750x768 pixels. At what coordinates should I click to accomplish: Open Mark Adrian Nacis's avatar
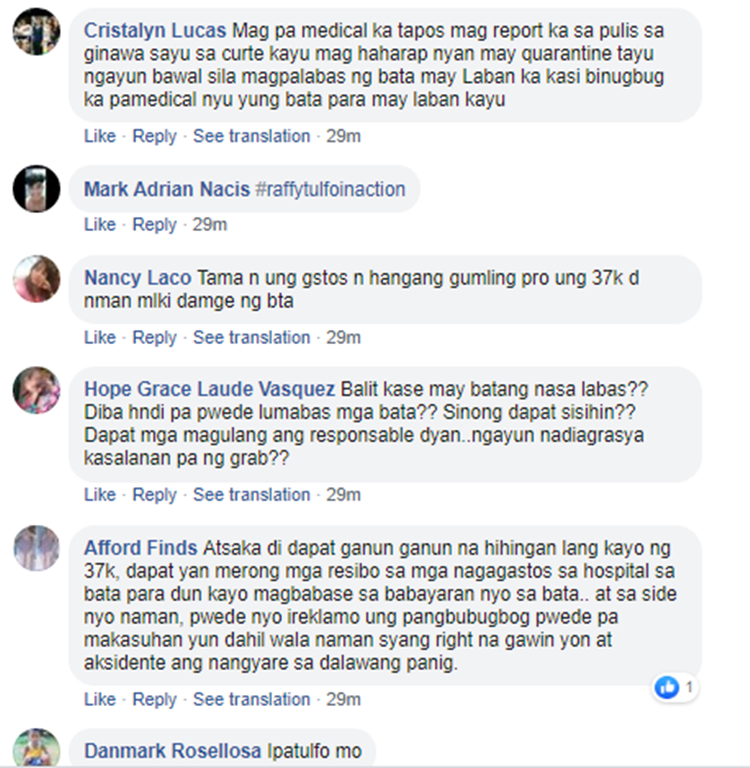coord(36,189)
